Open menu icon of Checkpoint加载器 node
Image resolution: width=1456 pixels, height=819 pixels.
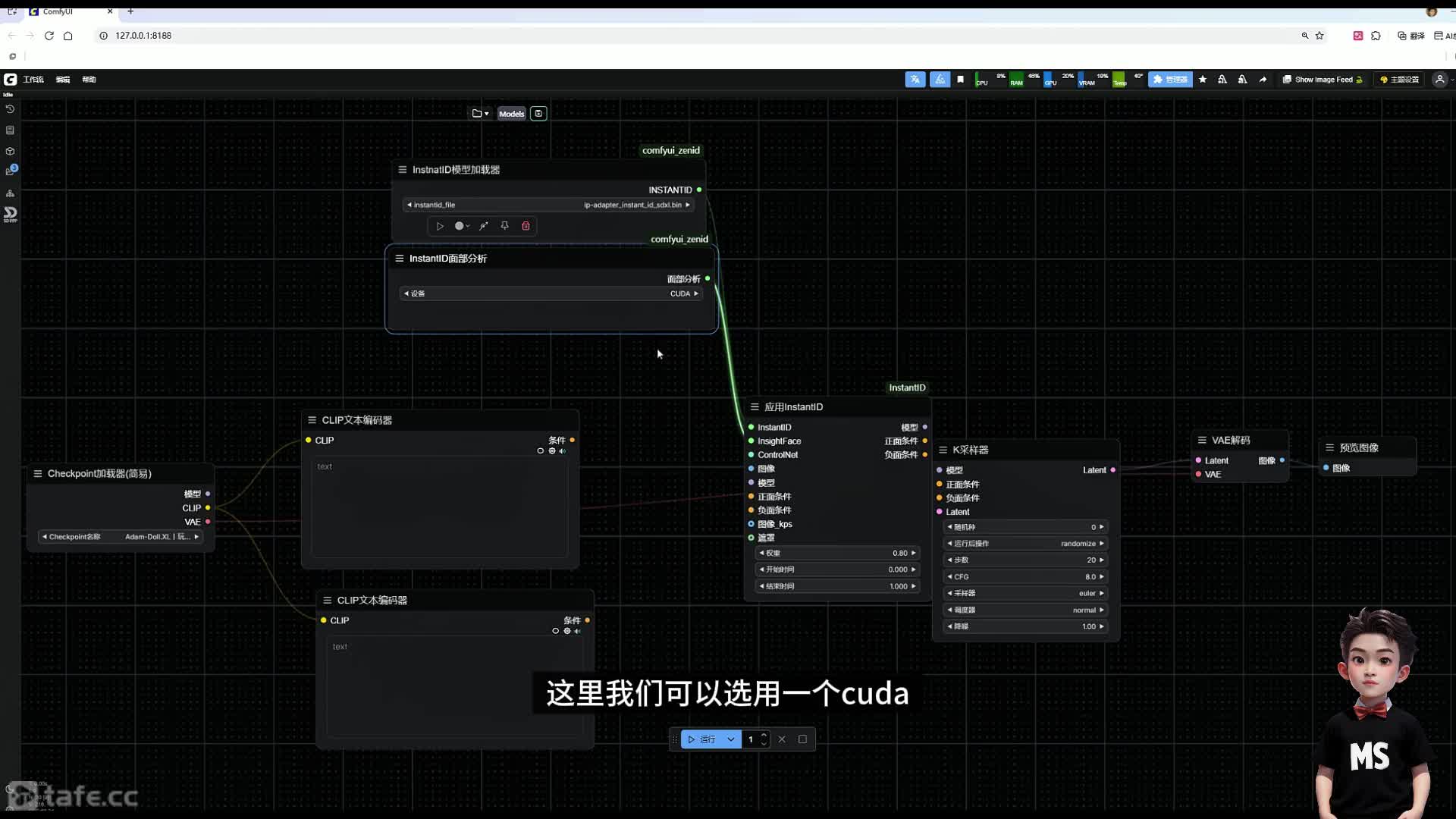point(38,473)
